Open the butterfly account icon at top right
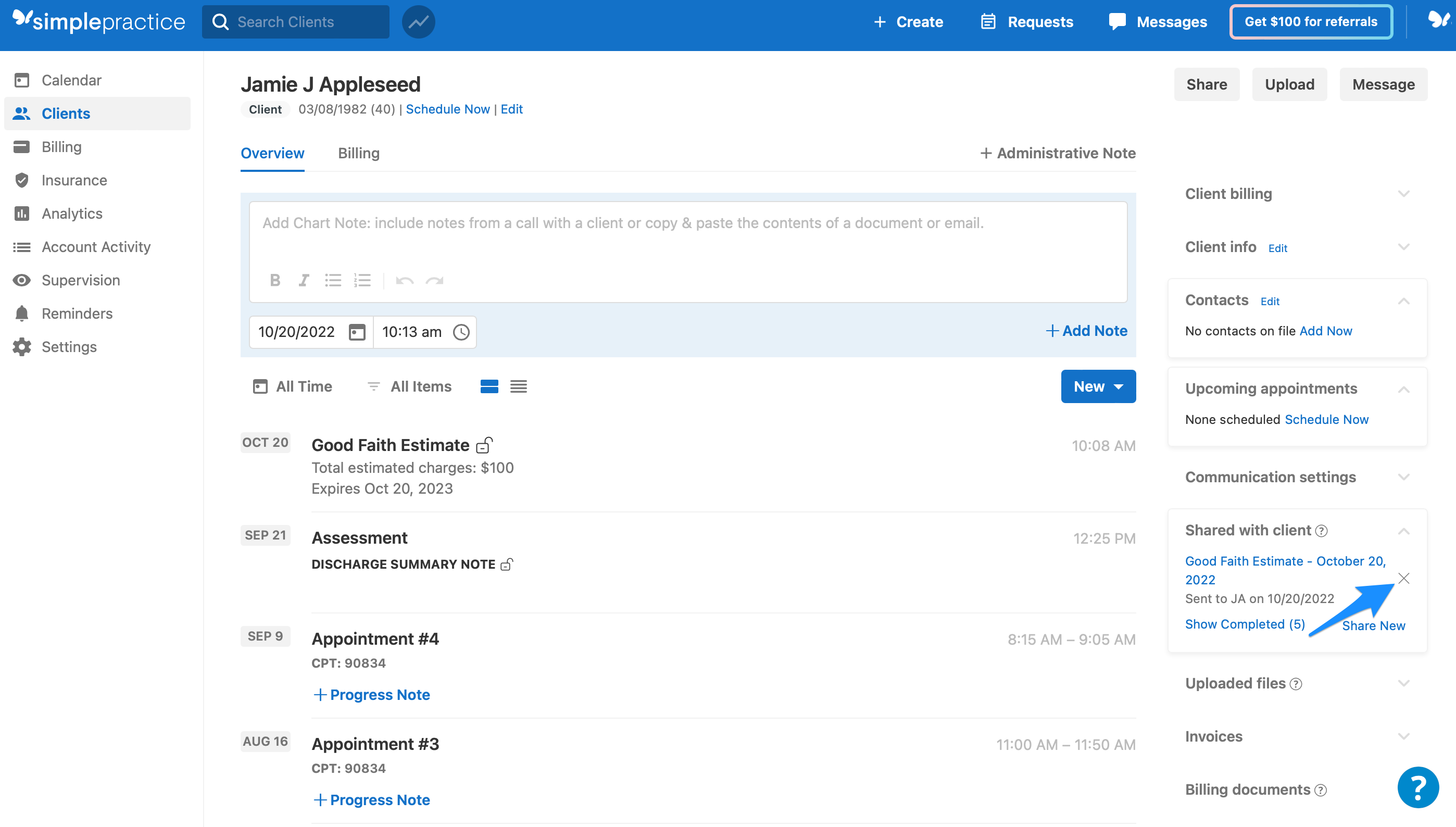Image resolution: width=1456 pixels, height=827 pixels. point(1440,20)
